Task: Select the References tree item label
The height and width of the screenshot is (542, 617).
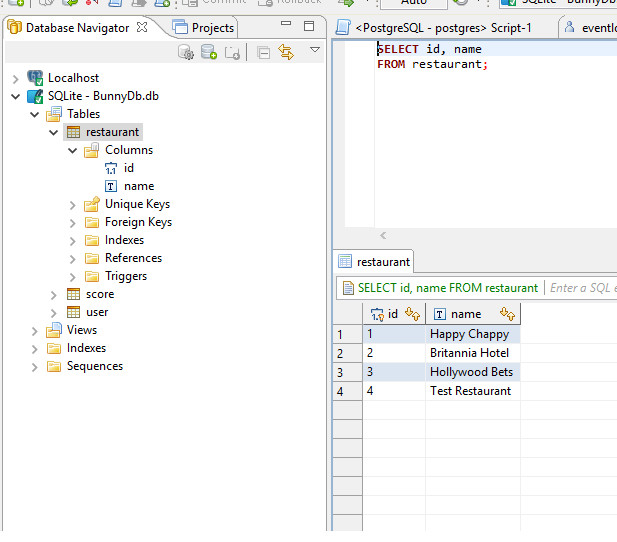Action: 133,258
